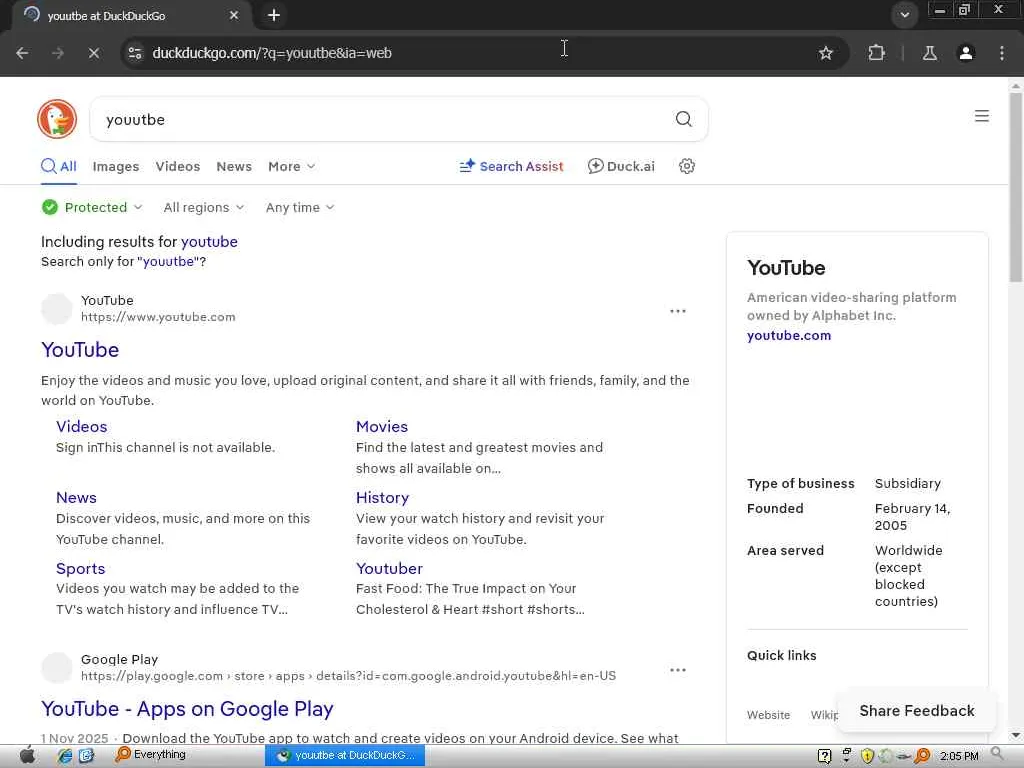
Task: Switch to News search tab
Action: click(x=234, y=167)
